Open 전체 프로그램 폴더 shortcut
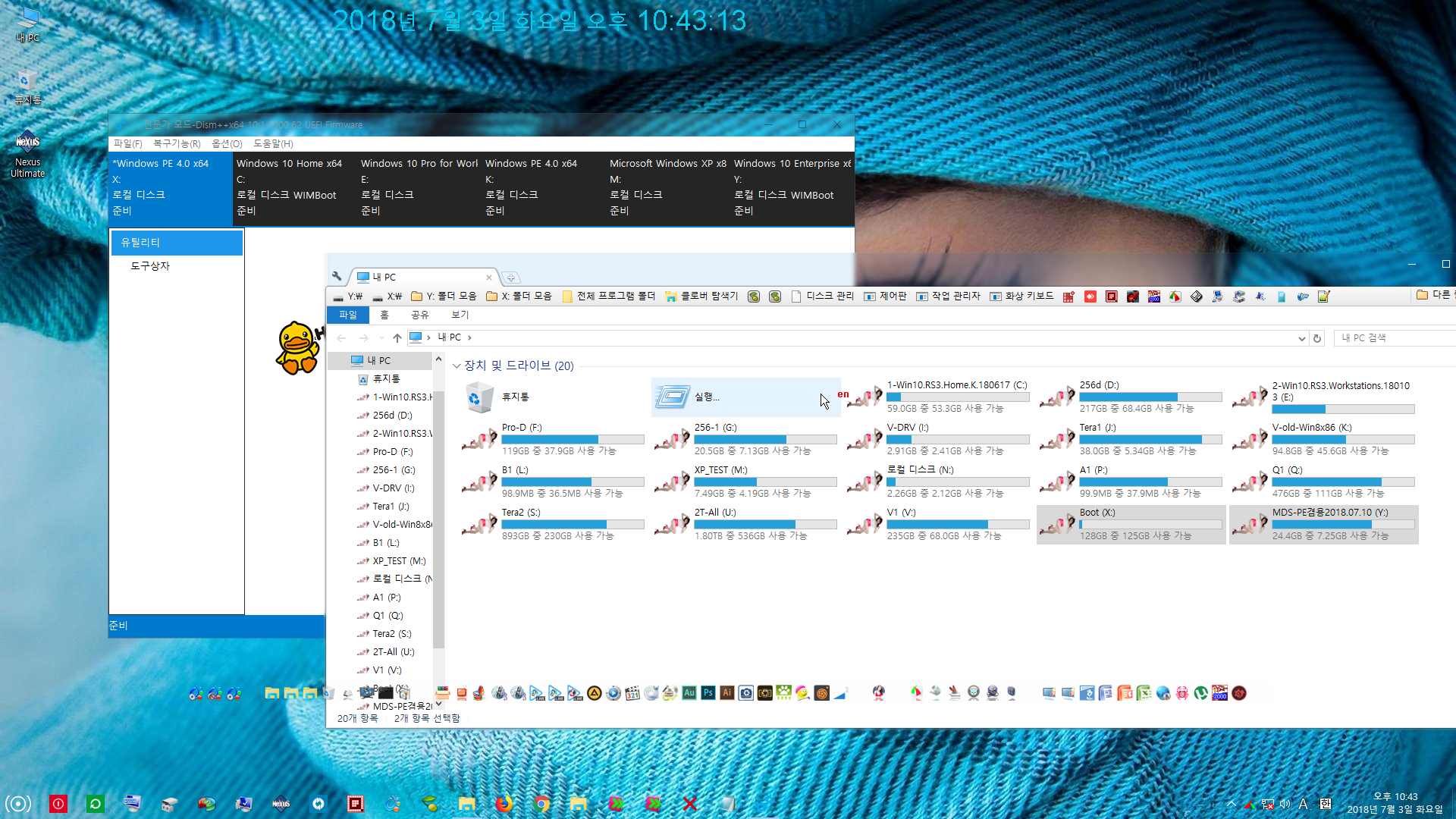1456x819 pixels. (608, 297)
